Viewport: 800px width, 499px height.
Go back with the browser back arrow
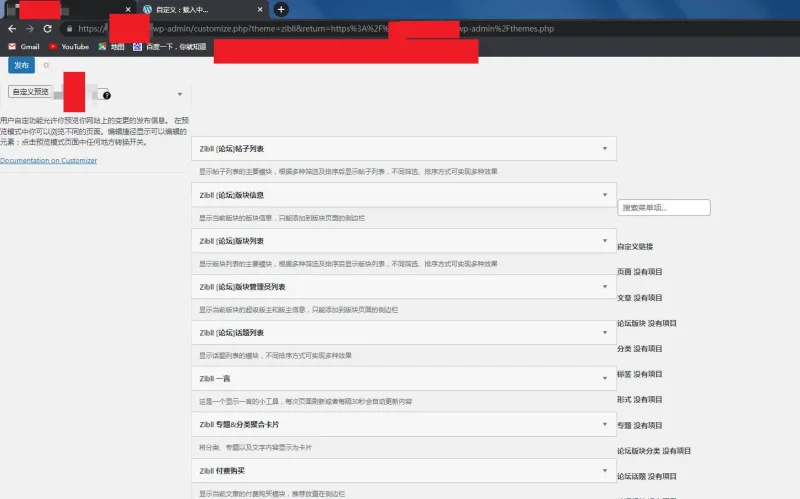12,29
